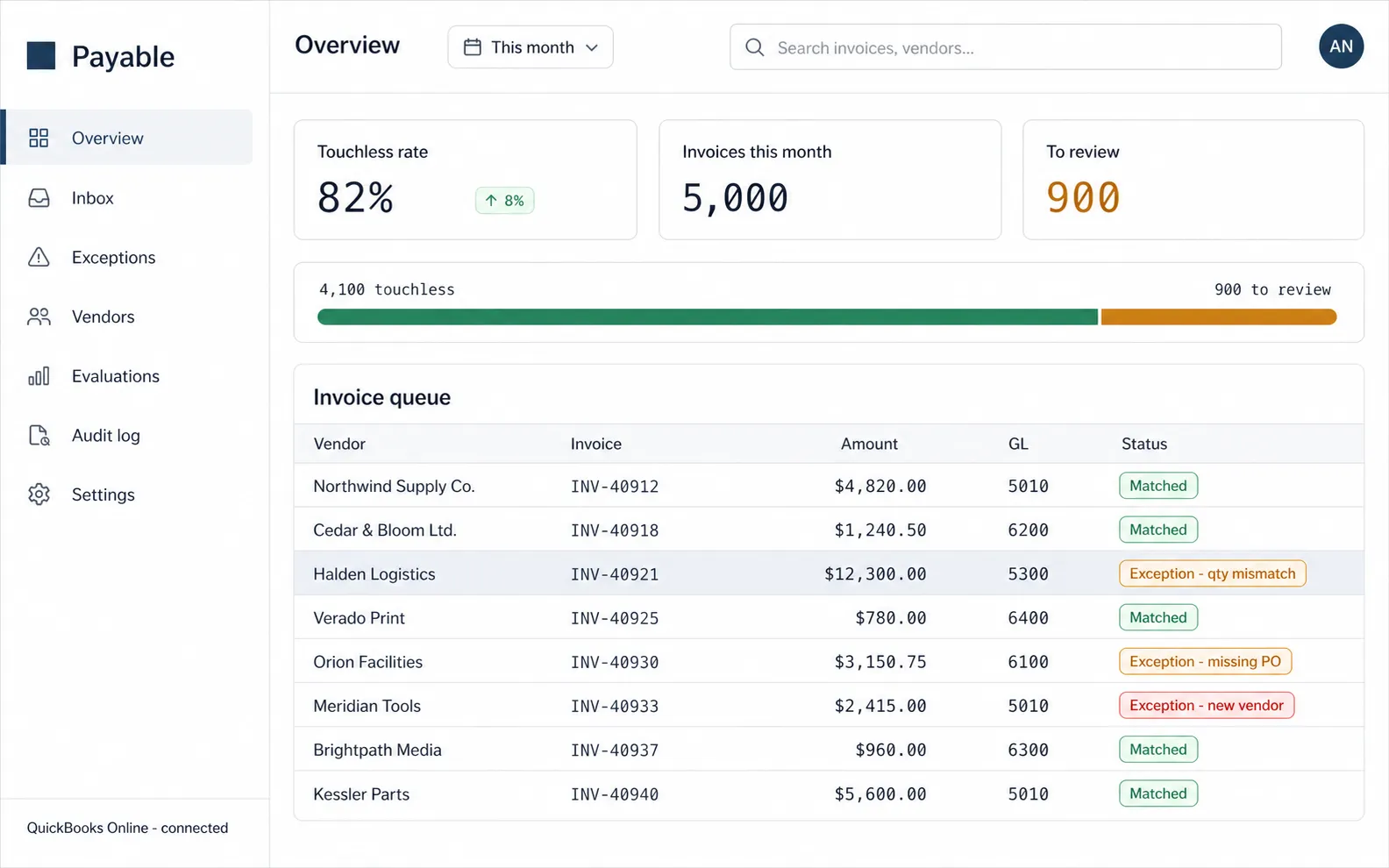
Task: Open invoice INV-40937
Action: click(615, 751)
